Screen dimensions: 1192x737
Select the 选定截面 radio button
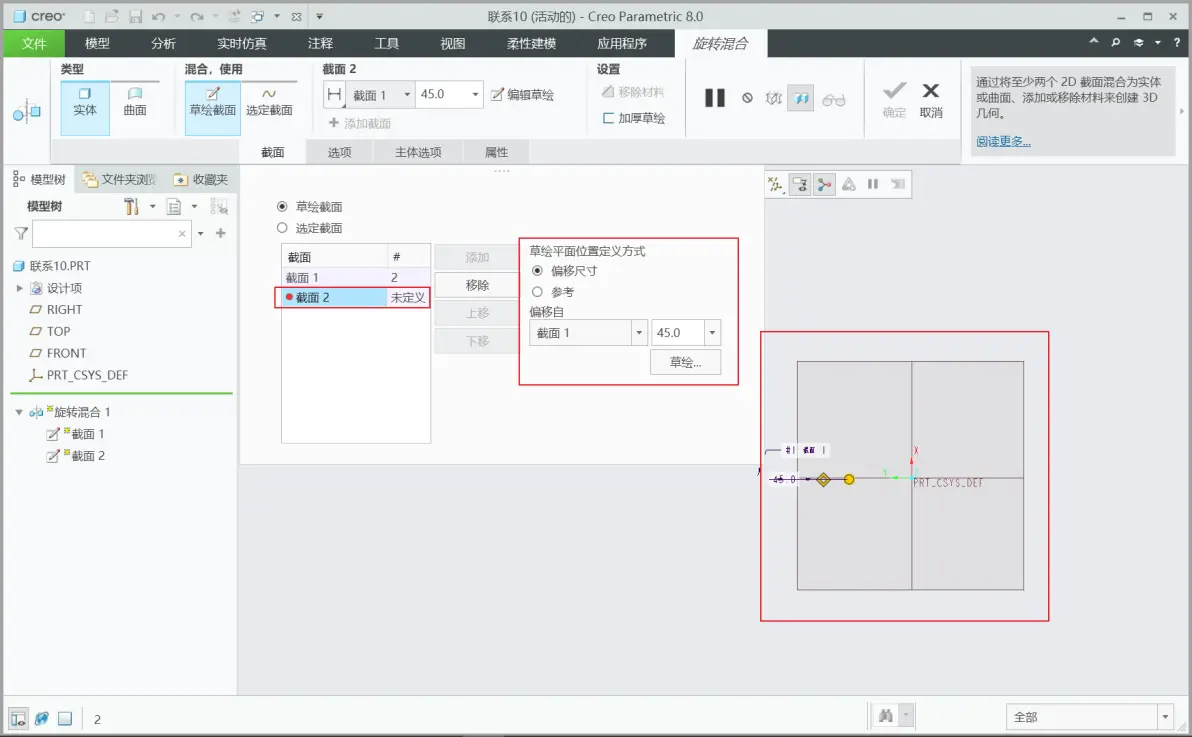[x=282, y=227]
